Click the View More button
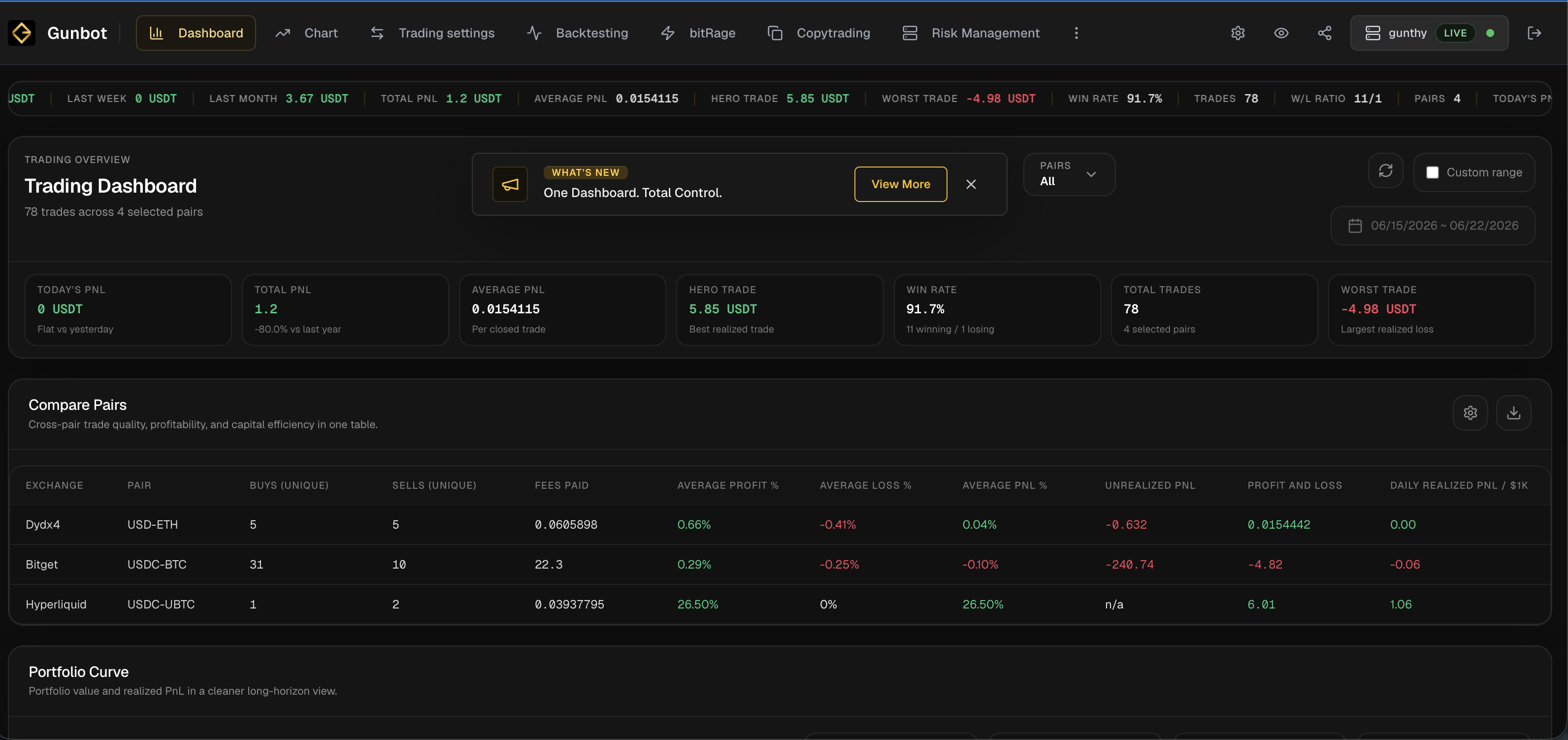This screenshot has width=1568, height=740. click(900, 184)
